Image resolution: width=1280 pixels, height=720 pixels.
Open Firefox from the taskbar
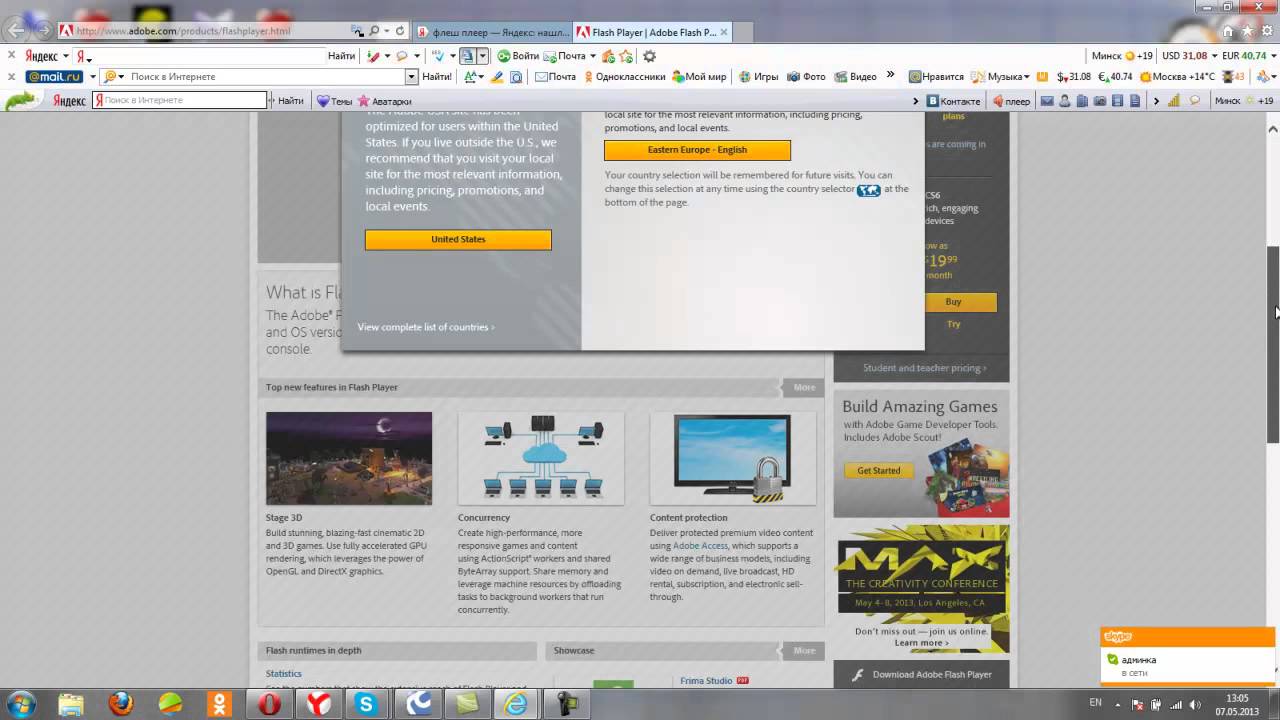(x=121, y=704)
